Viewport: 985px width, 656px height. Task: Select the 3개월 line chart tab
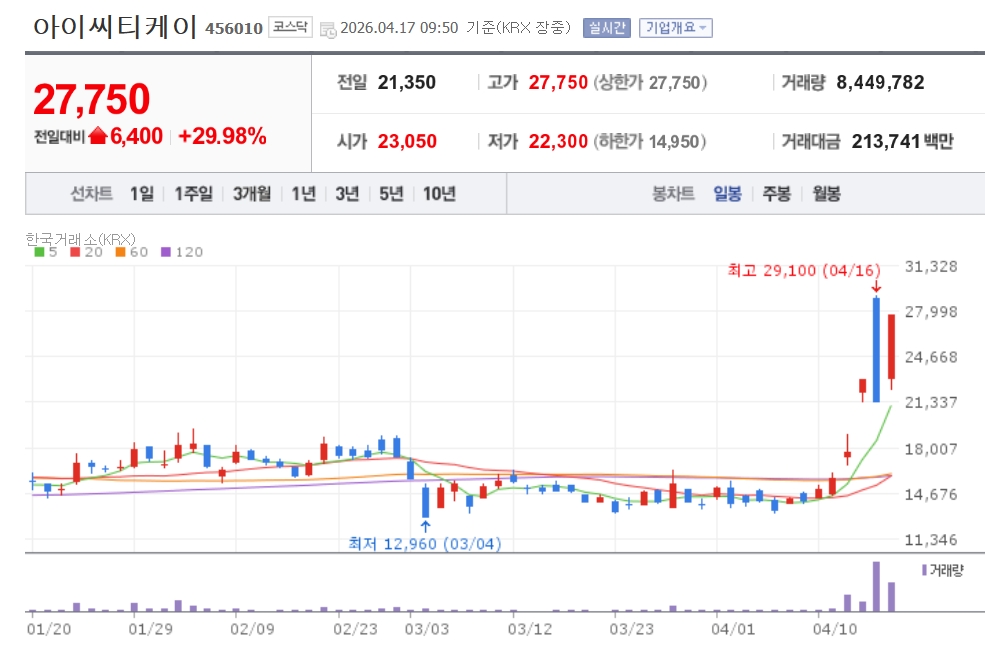tap(252, 194)
